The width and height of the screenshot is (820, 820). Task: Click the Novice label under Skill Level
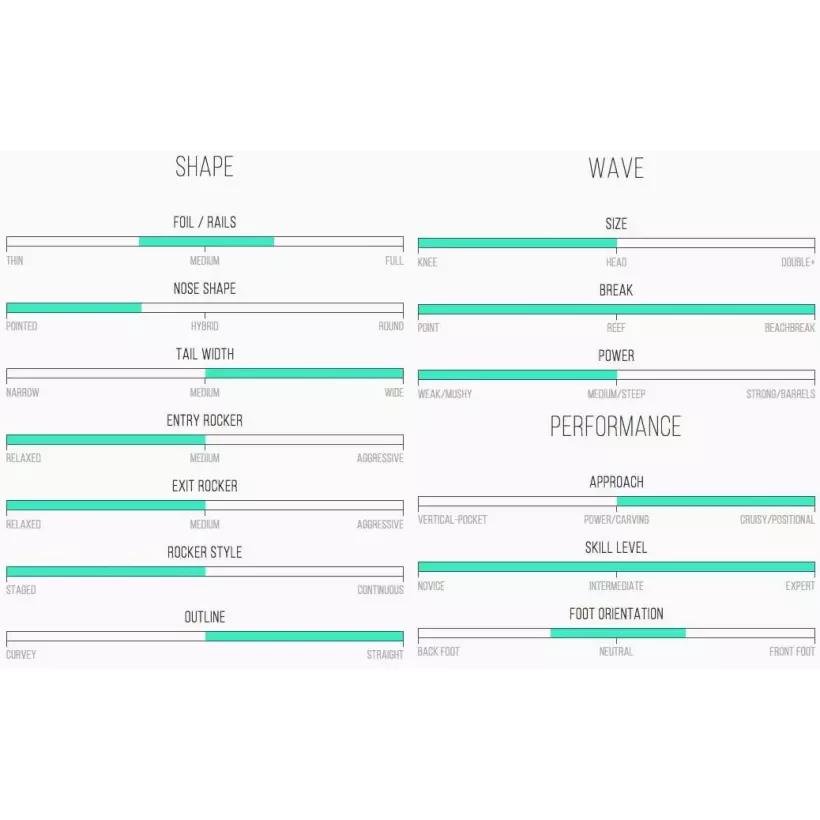431,586
